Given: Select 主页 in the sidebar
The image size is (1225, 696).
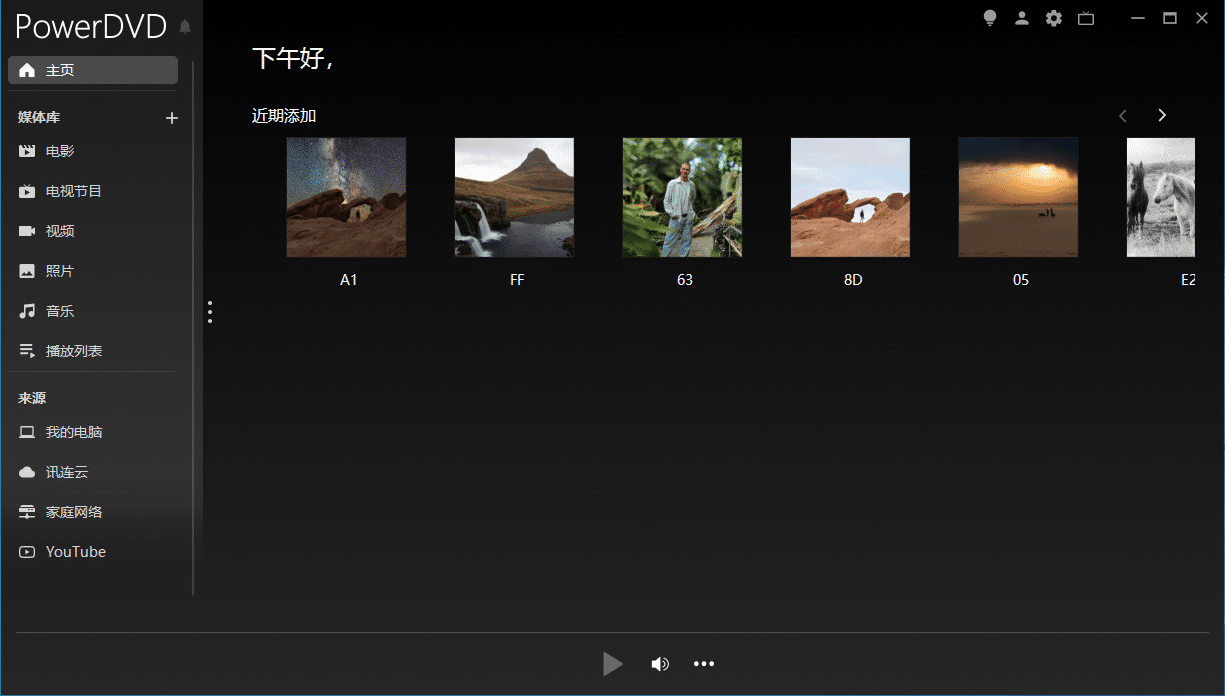Looking at the screenshot, I should coord(93,70).
